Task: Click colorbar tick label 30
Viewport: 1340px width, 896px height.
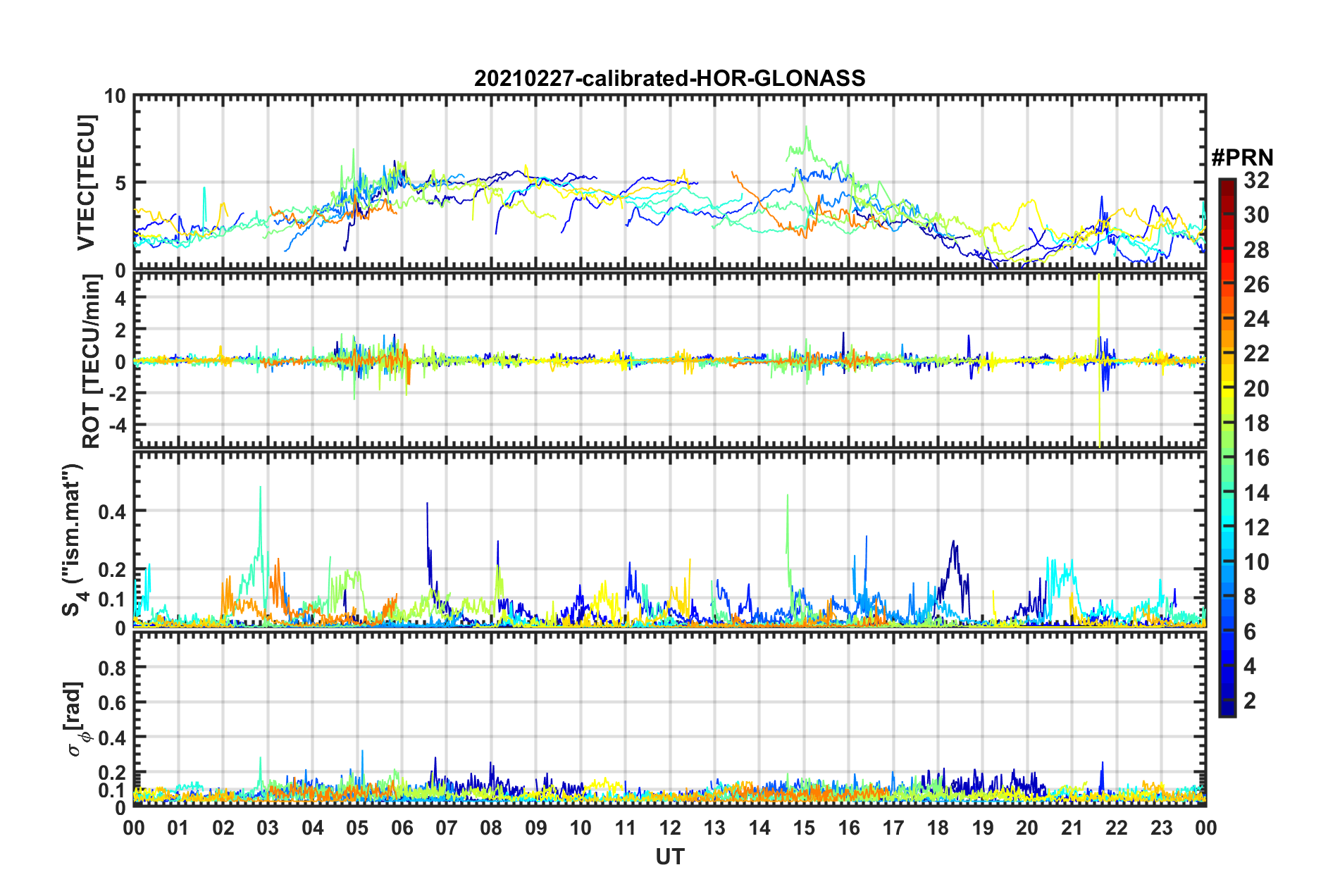Action: click(x=1256, y=215)
